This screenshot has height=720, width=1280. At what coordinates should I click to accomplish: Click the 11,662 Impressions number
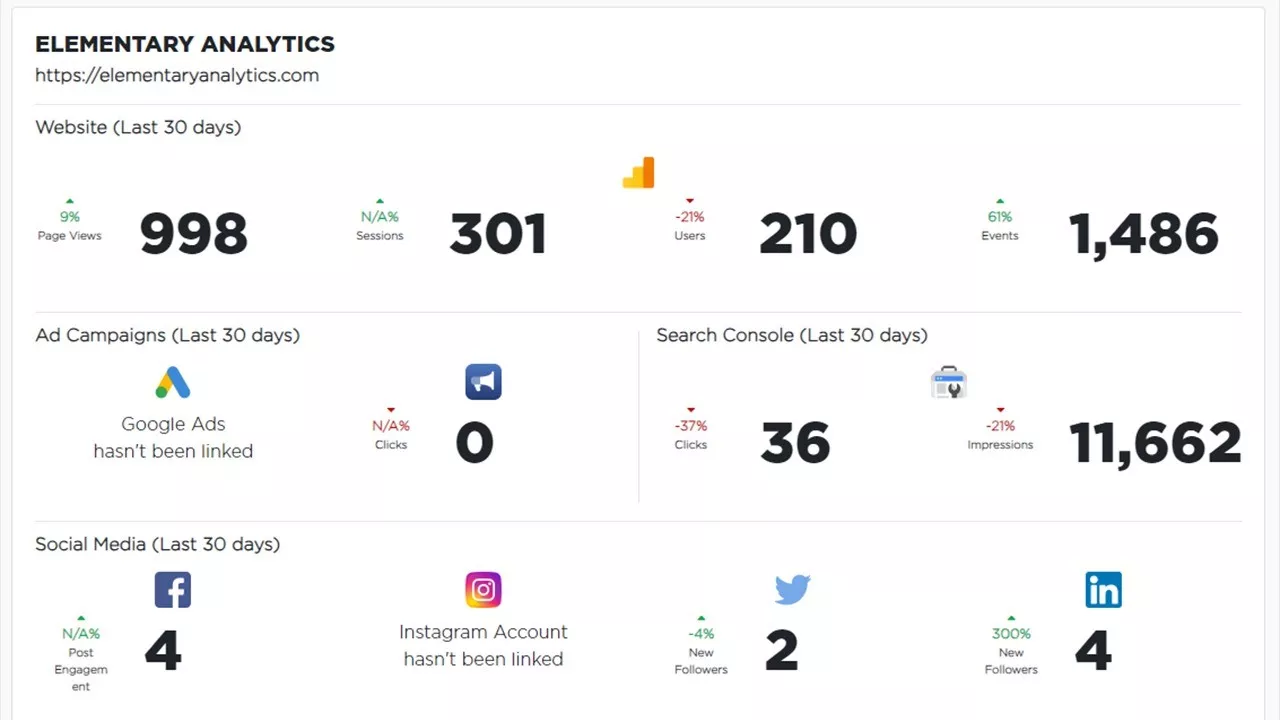1155,443
